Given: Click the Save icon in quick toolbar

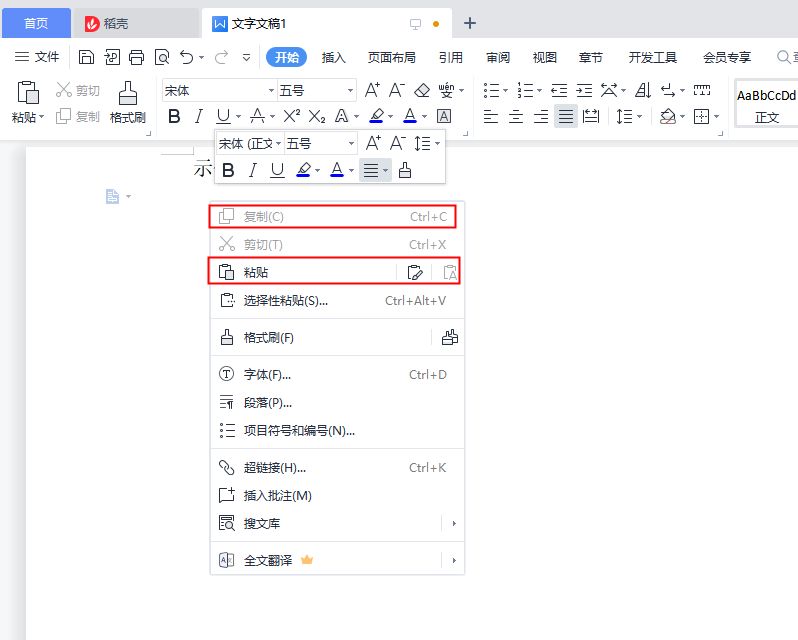Looking at the screenshot, I should (x=86, y=57).
